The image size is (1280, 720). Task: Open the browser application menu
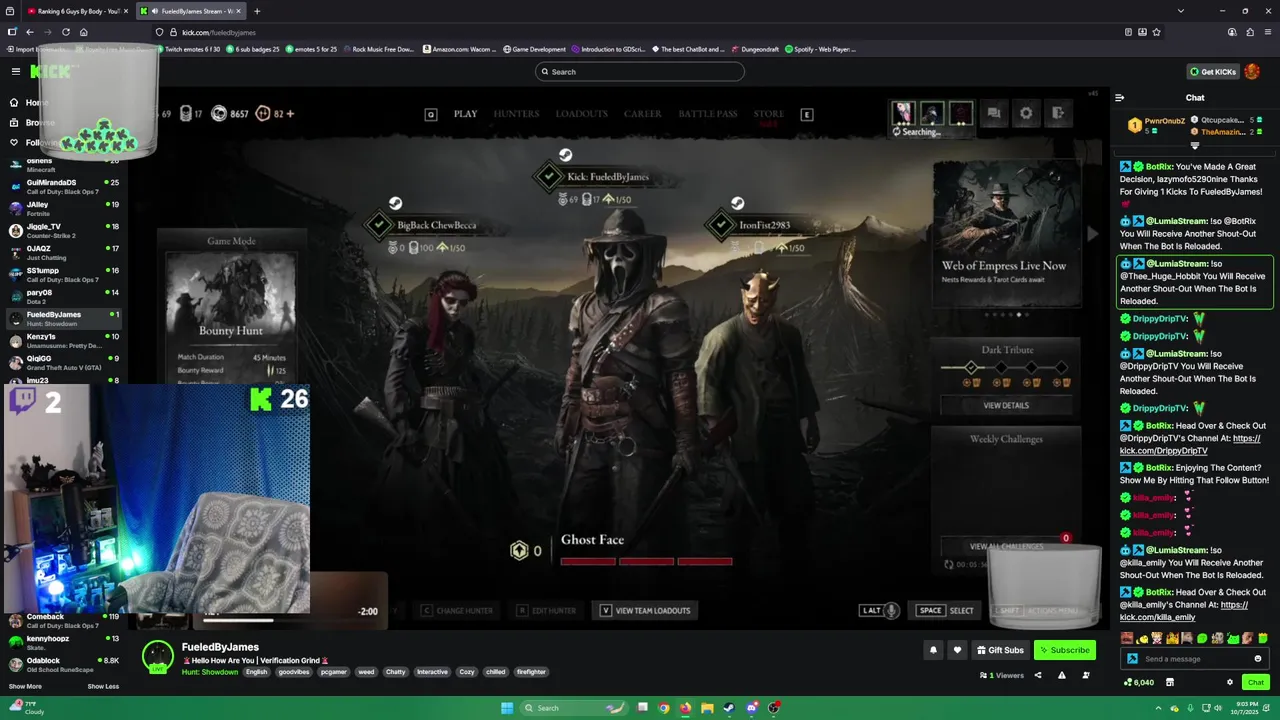click(1268, 32)
